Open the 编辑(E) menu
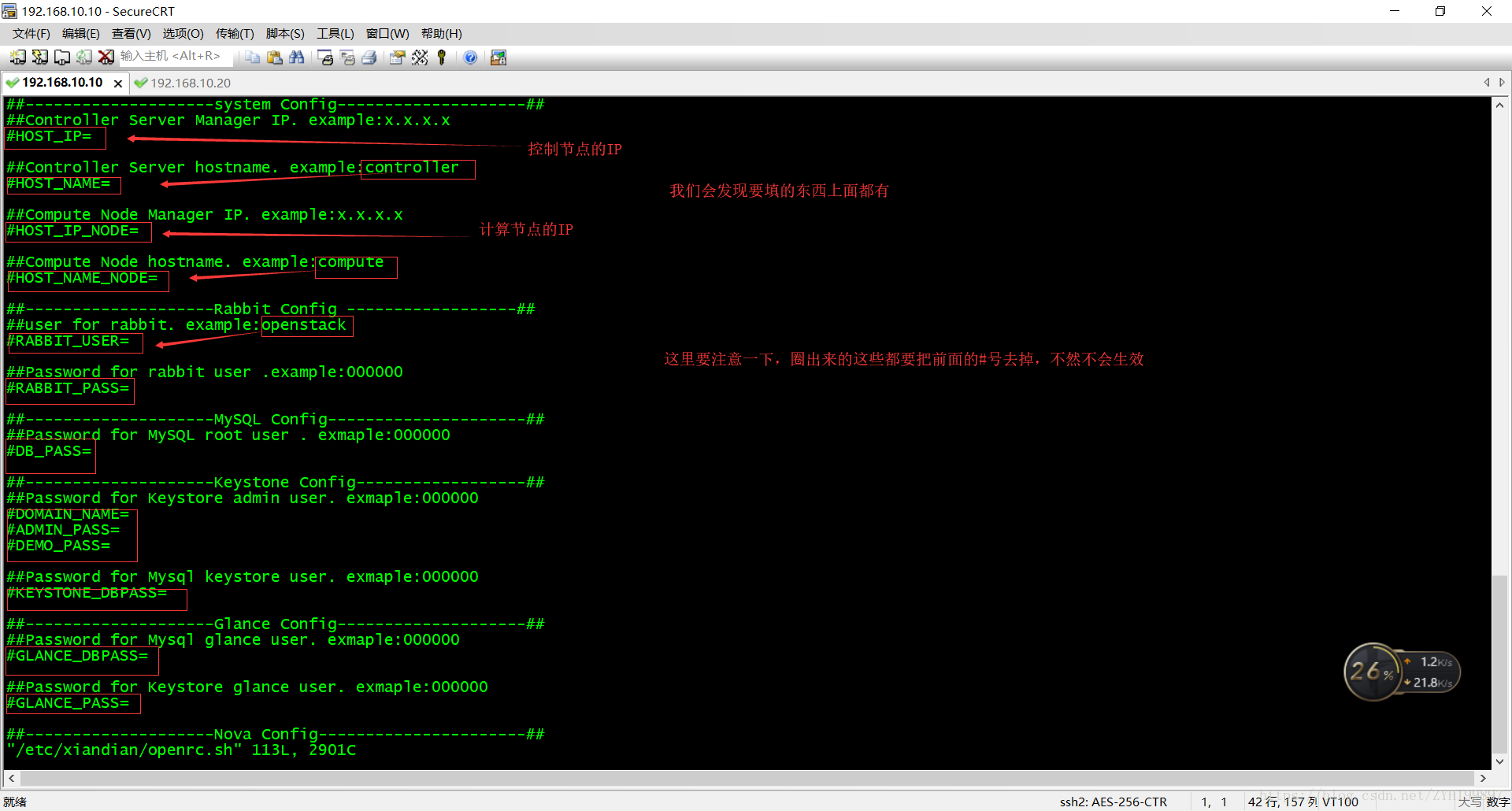Screen dimensions: 1512x811 click(x=81, y=34)
